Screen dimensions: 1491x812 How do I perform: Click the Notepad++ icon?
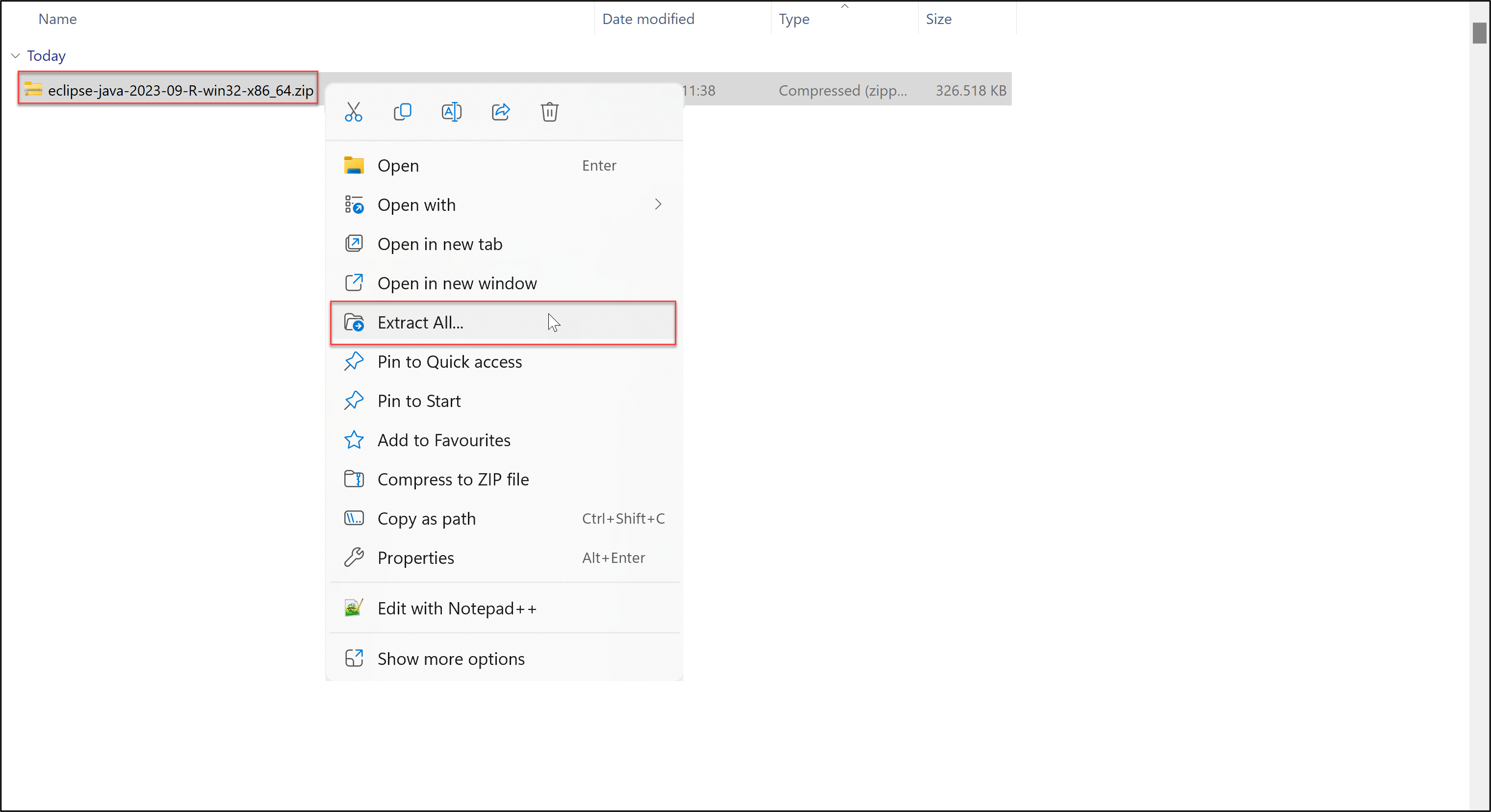click(x=354, y=608)
